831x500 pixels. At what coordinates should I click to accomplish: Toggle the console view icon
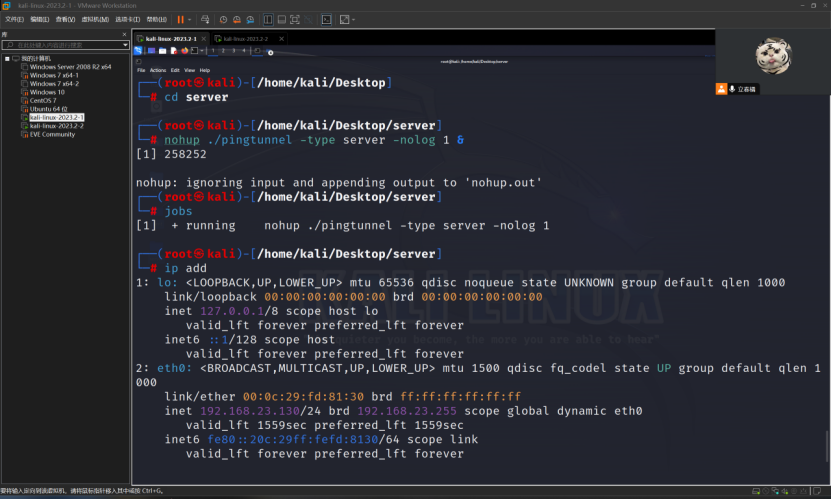tap(326, 20)
